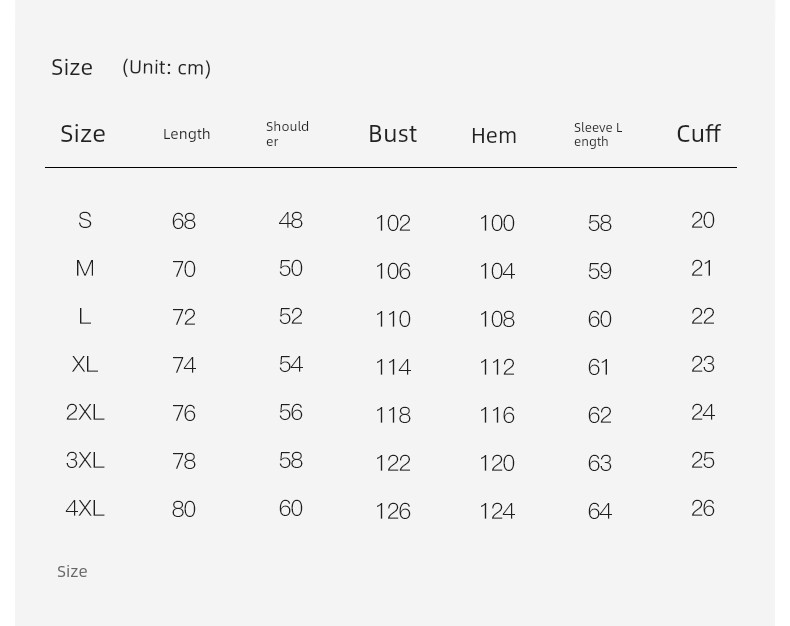Click shoulder value 52 in L row
This screenshot has width=790, height=626.
[291, 317]
